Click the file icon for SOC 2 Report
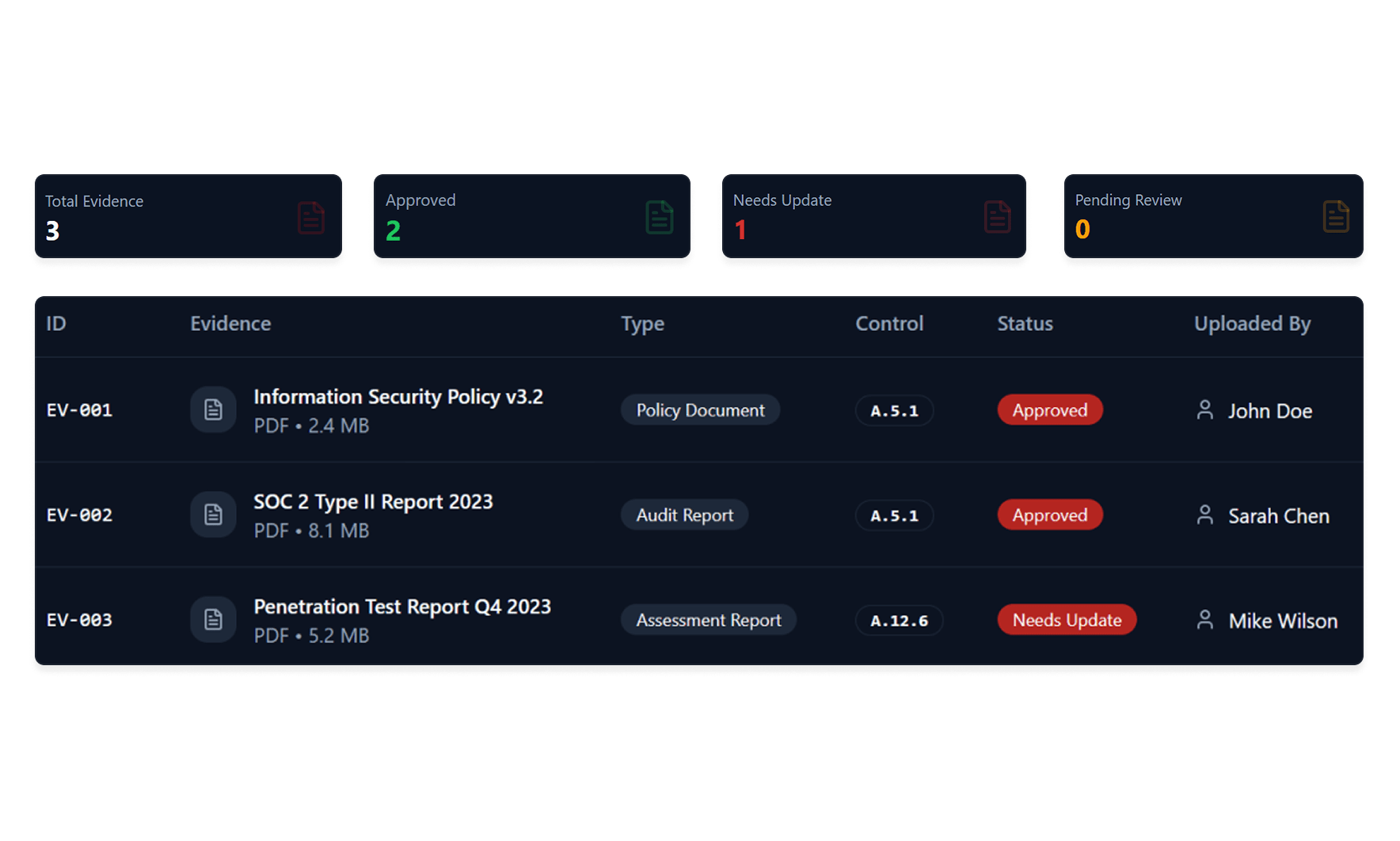Viewport: 1400px width, 841px height. click(x=213, y=515)
